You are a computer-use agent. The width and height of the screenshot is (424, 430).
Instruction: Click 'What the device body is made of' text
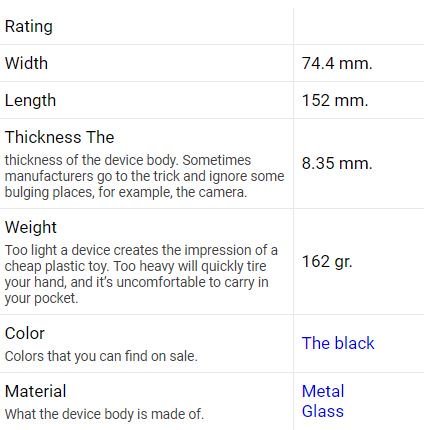coord(104,414)
